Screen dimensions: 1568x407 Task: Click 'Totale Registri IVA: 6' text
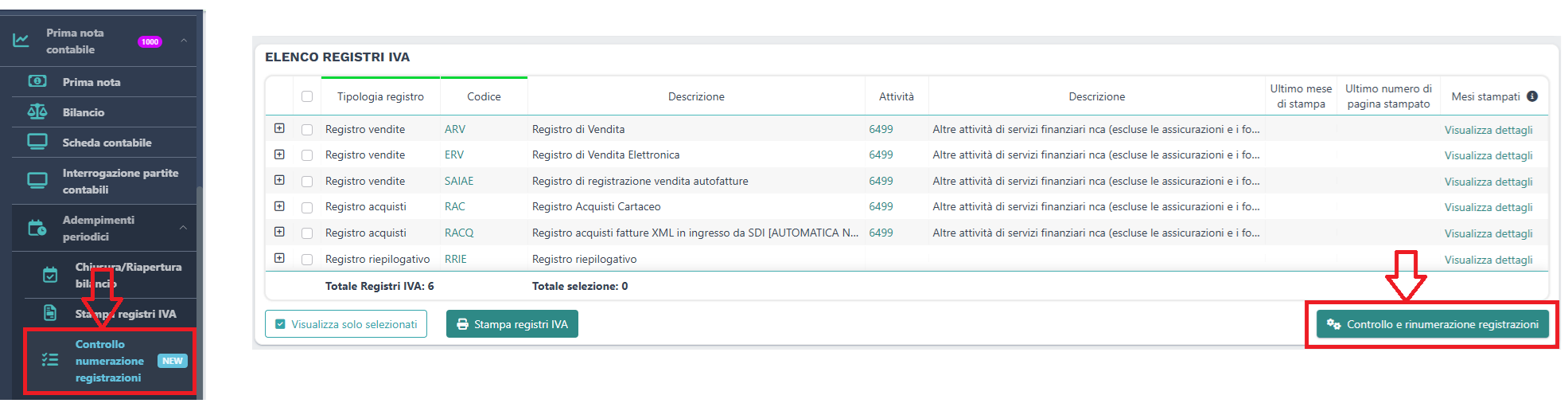[379, 286]
